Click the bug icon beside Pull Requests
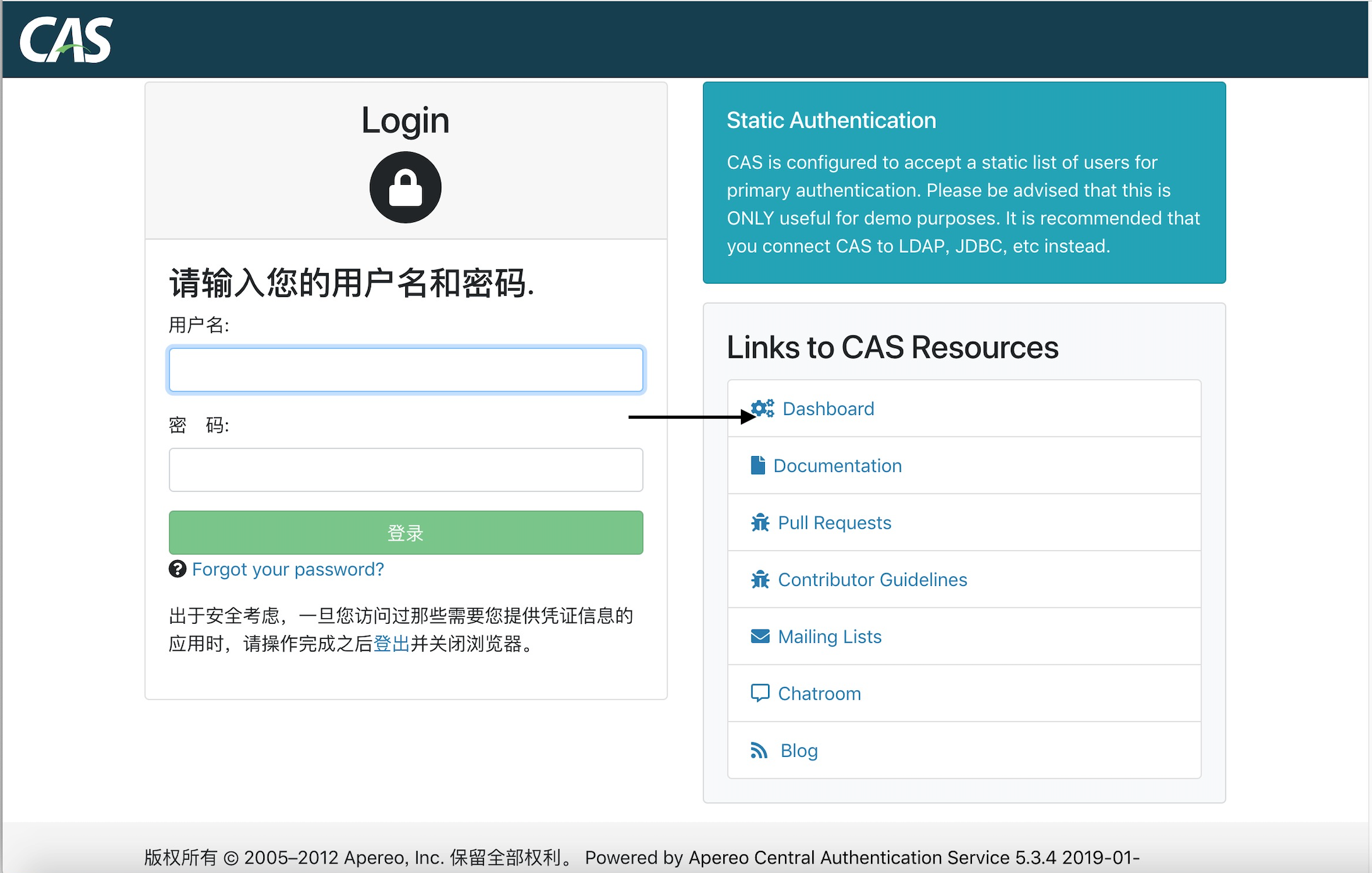The height and width of the screenshot is (873, 1372). coord(760,522)
